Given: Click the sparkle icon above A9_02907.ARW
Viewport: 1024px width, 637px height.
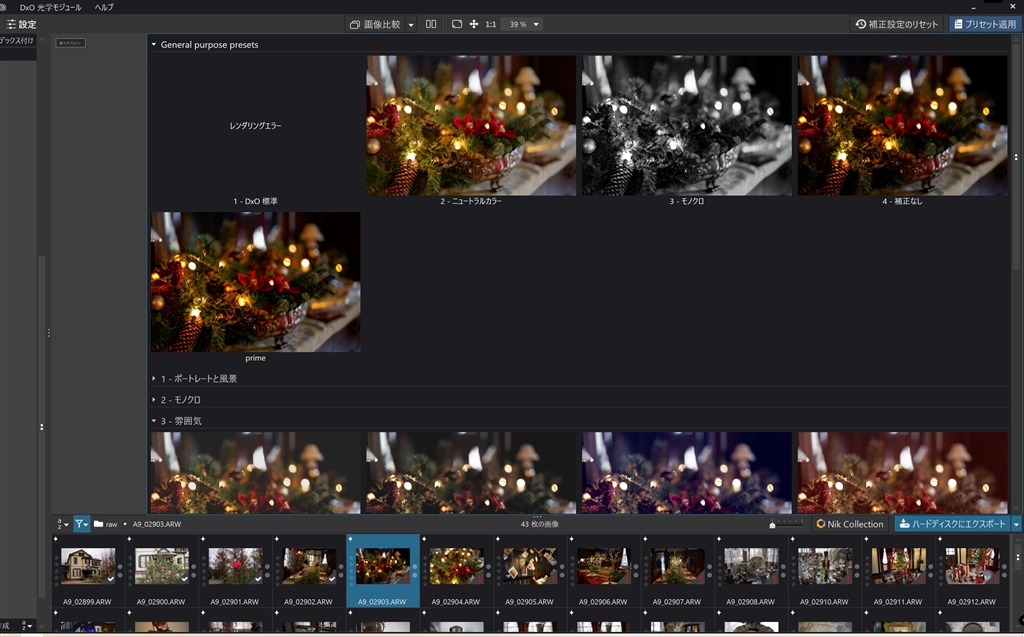Looking at the screenshot, I should (645, 539).
